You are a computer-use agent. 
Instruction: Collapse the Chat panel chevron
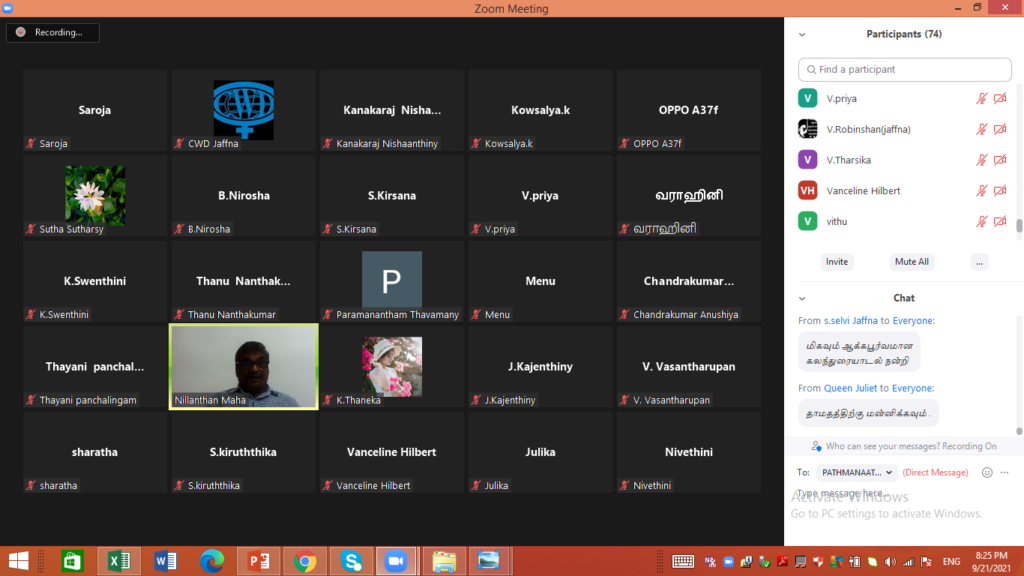[802, 298]
